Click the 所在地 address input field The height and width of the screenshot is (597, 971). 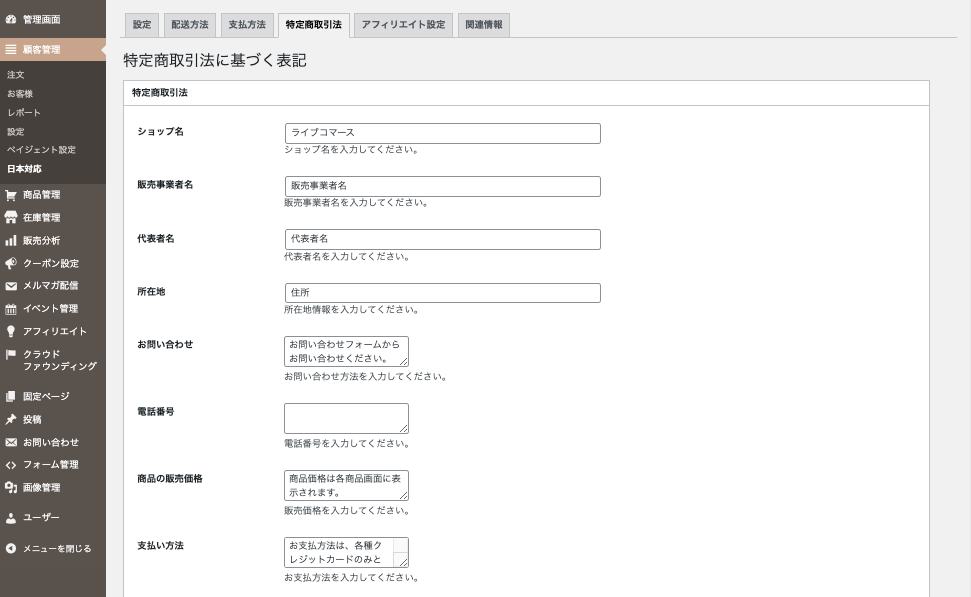coord(442,293)
